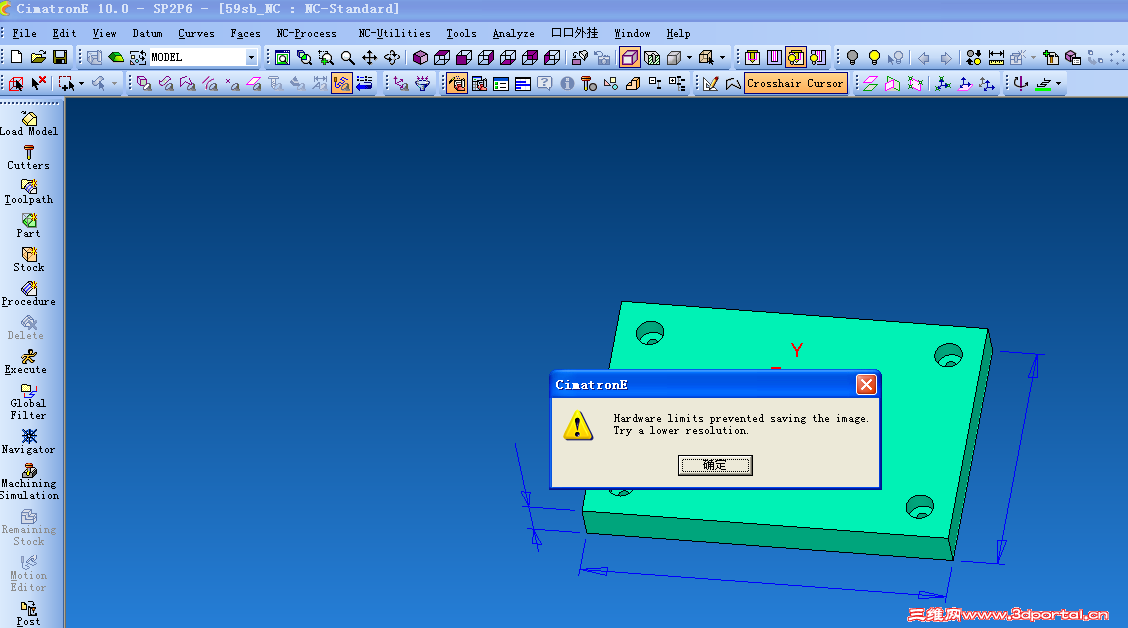Screen dimensions: 1128x628
Task: Toggle the highlighted shaded-with-edges display mode
Action: pyautogui.click(x=630, y=58)
